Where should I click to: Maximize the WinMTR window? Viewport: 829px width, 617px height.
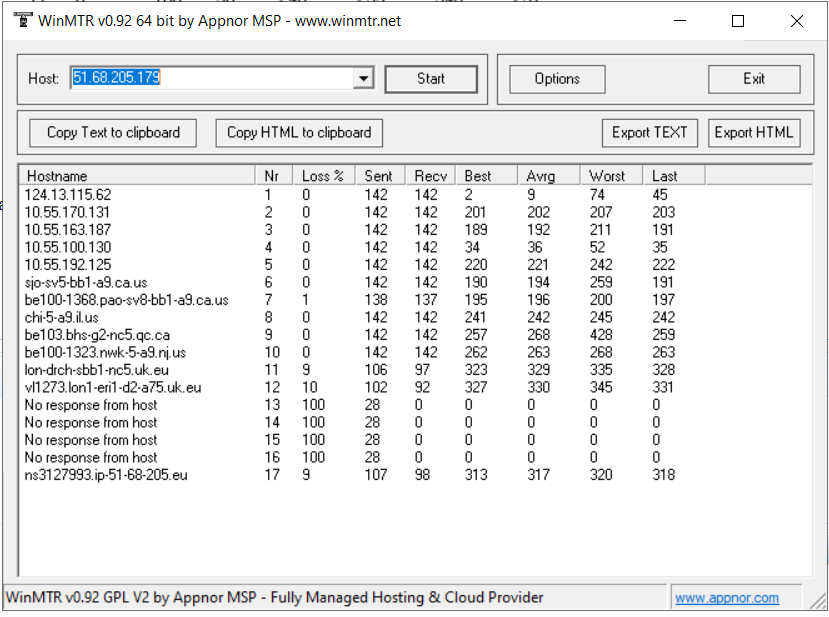[738, 21]
